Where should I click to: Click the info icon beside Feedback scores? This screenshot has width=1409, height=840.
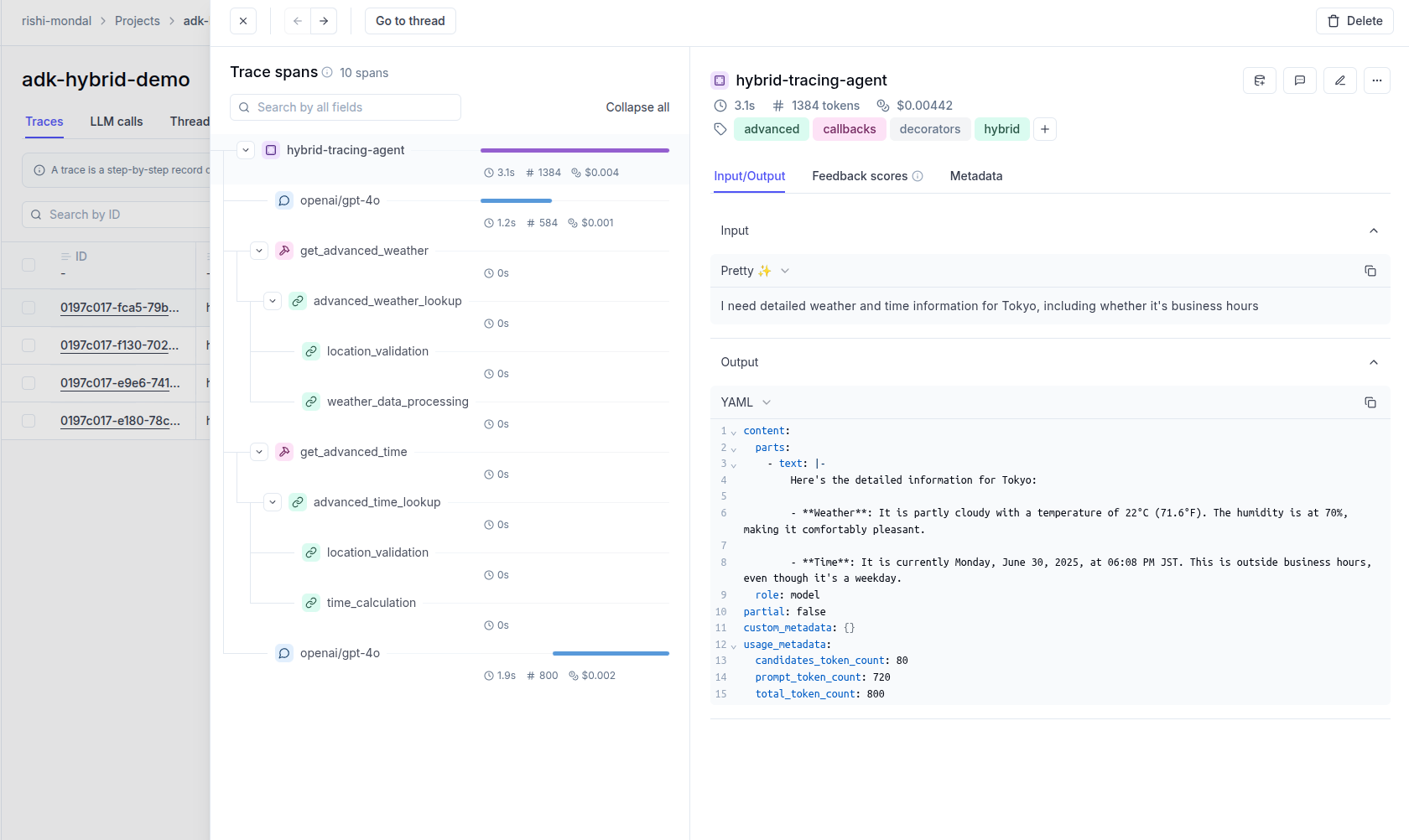(x=918, y=176)
